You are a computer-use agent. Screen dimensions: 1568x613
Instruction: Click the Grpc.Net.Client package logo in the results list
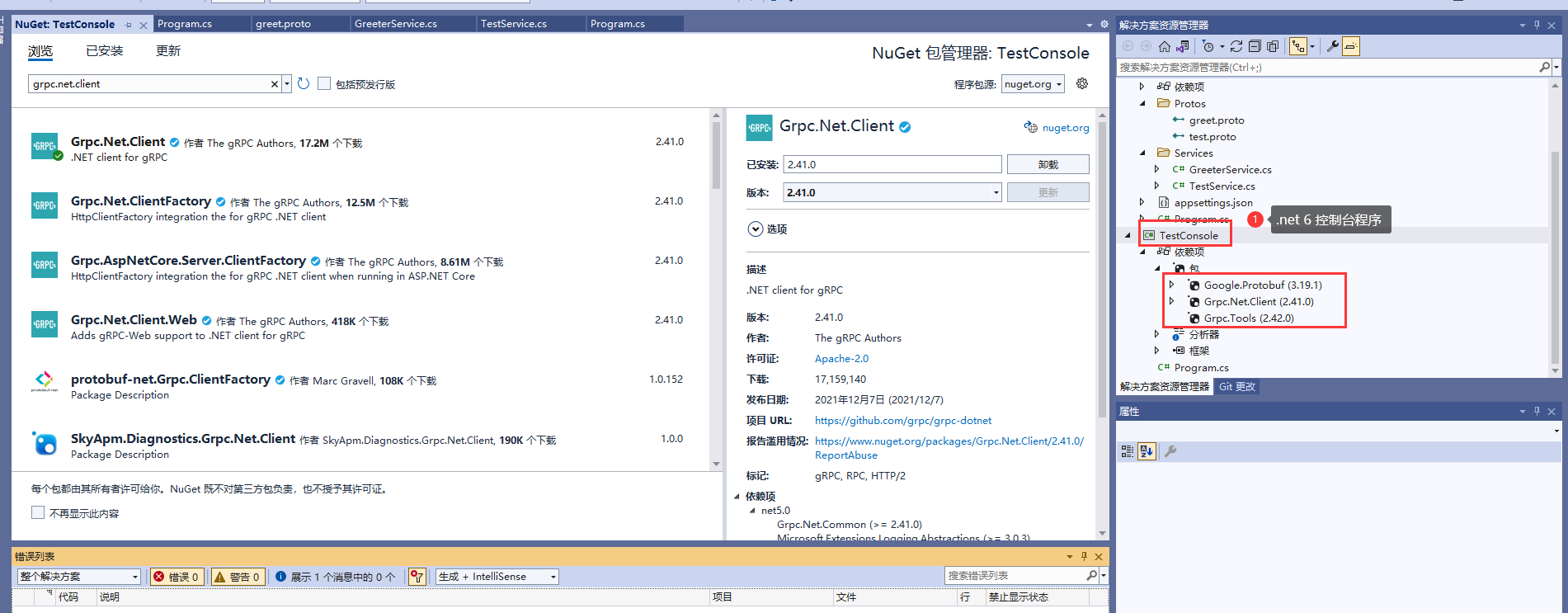[45, 146]
